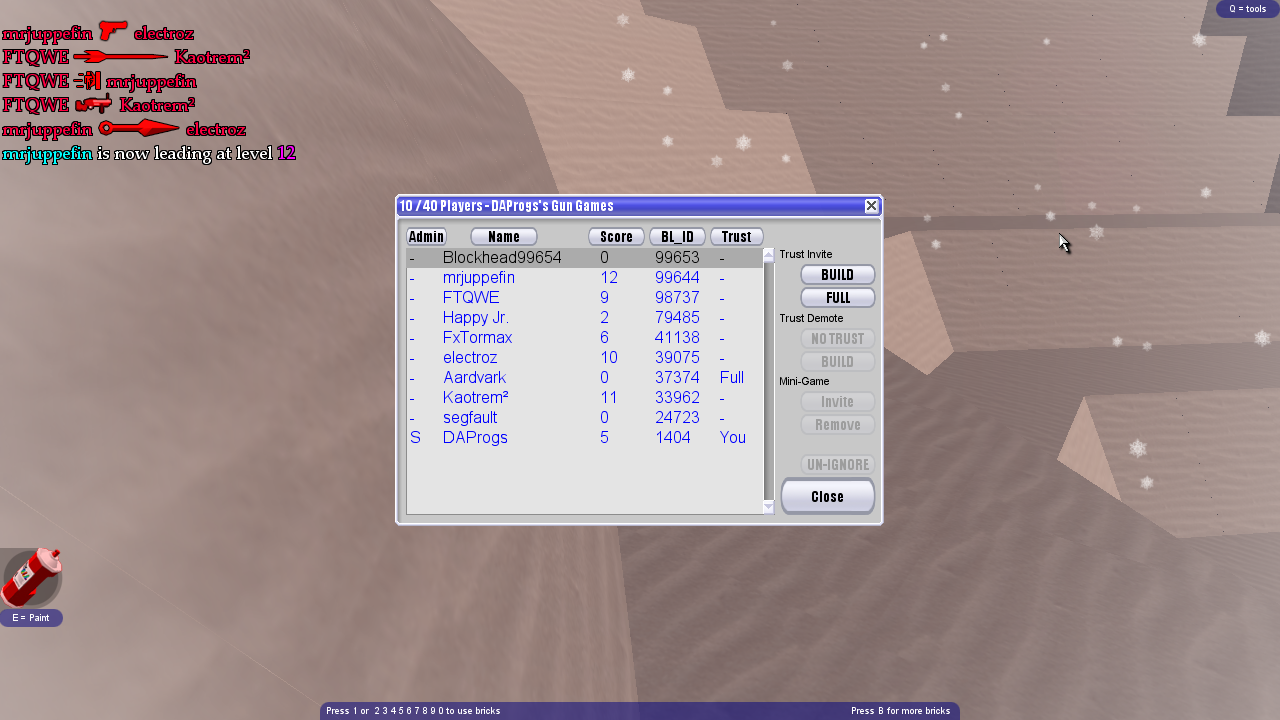Send BUILD trust invite
Viewport: 1280px width, 720px height.
click(x=838, y=275)
